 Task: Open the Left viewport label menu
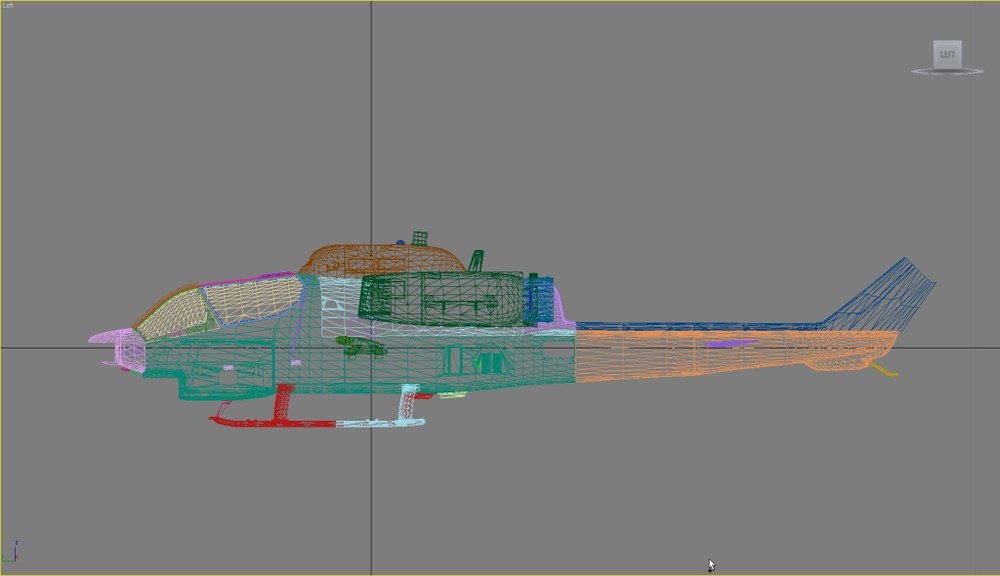click(7, 5)
